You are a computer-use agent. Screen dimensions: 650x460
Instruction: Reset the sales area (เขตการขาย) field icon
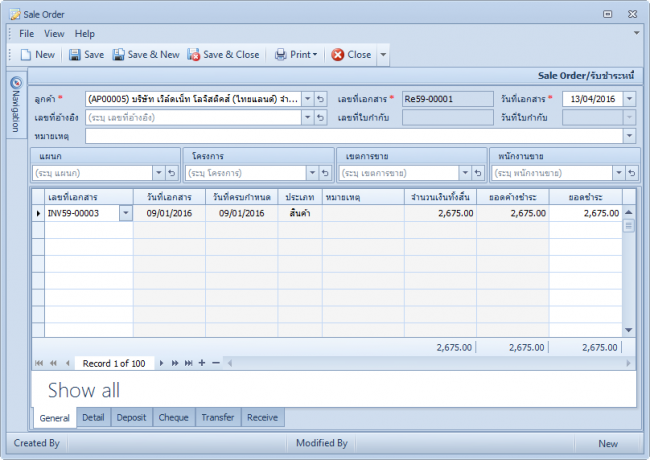click(478, 173)
